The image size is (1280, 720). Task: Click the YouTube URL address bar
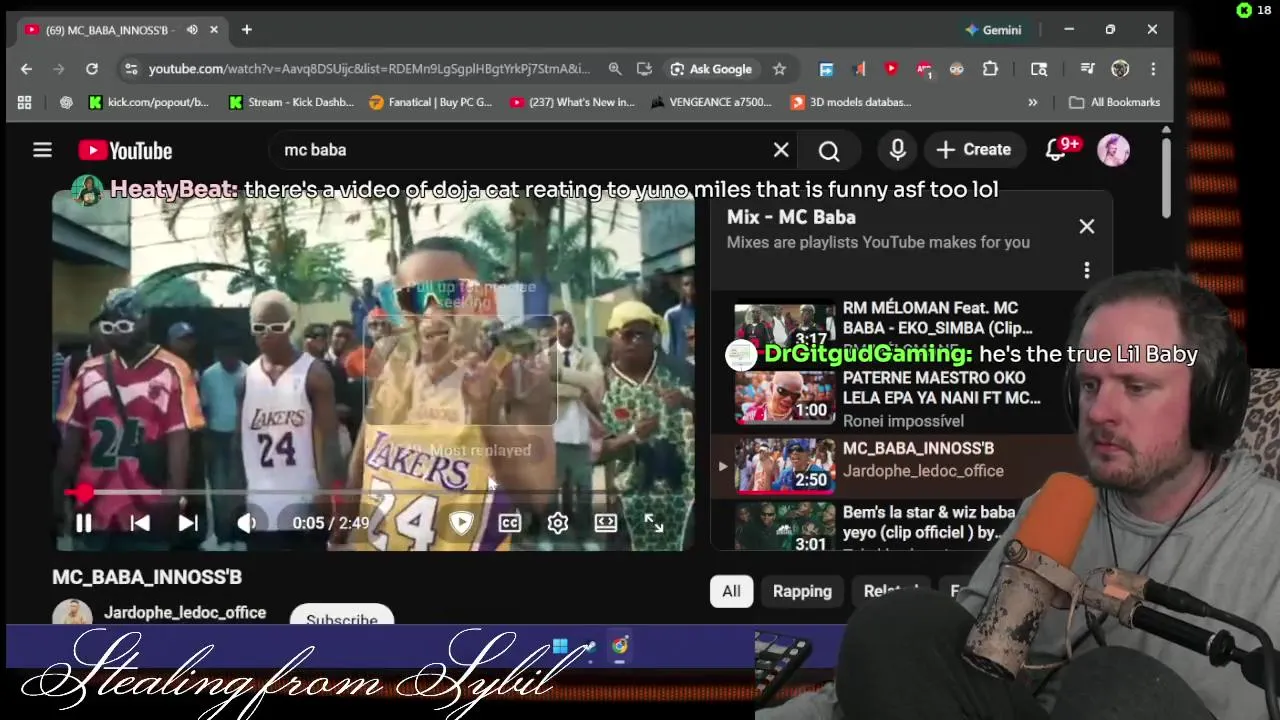(369, 69)
